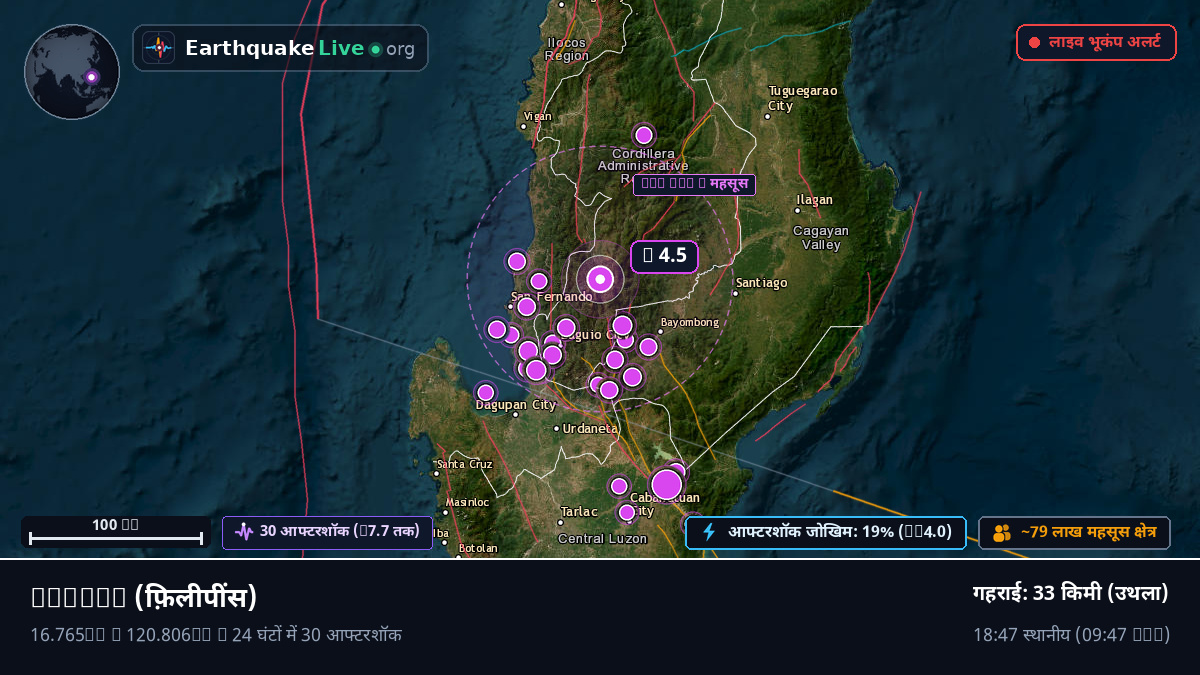Click the green dot in the Earthquake Live logo
Image resolution: width=1200 pixels, height=675 pixels.
click(x=375, y=49)
